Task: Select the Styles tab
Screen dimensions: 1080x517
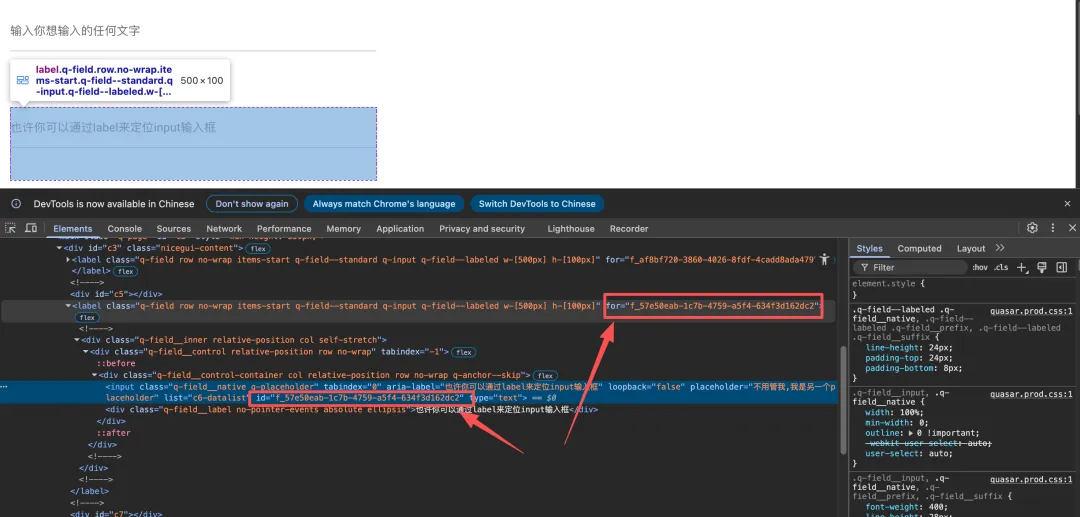Action: tap(869, 249)
